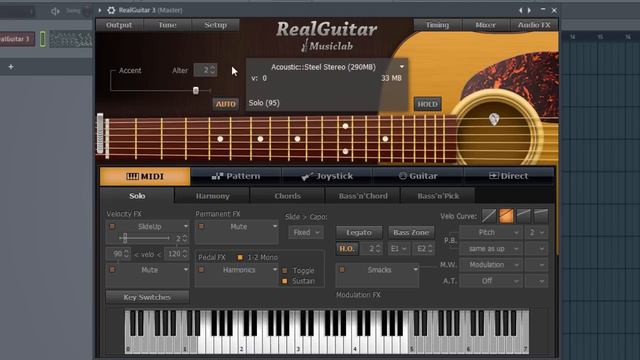Enable the Permanent FX Mute checkbox

201,226
